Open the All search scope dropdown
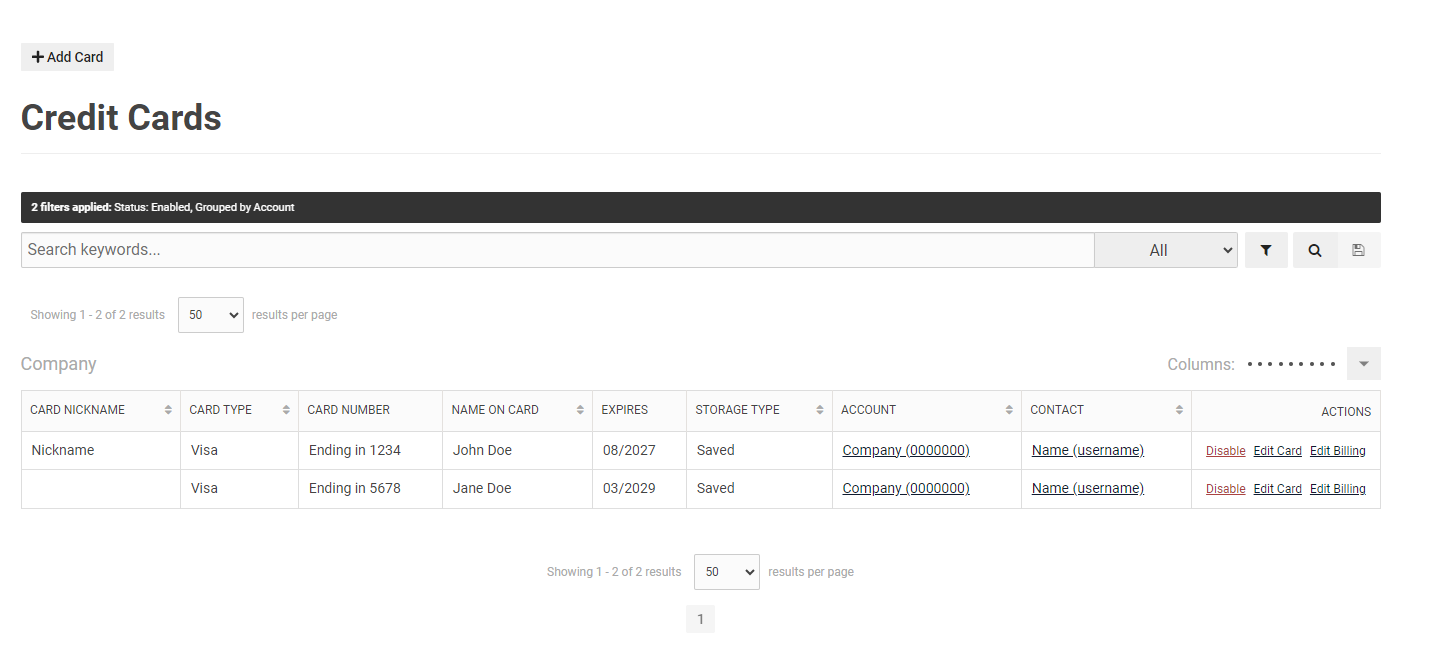1438x659 pixels. [1165, 250]
